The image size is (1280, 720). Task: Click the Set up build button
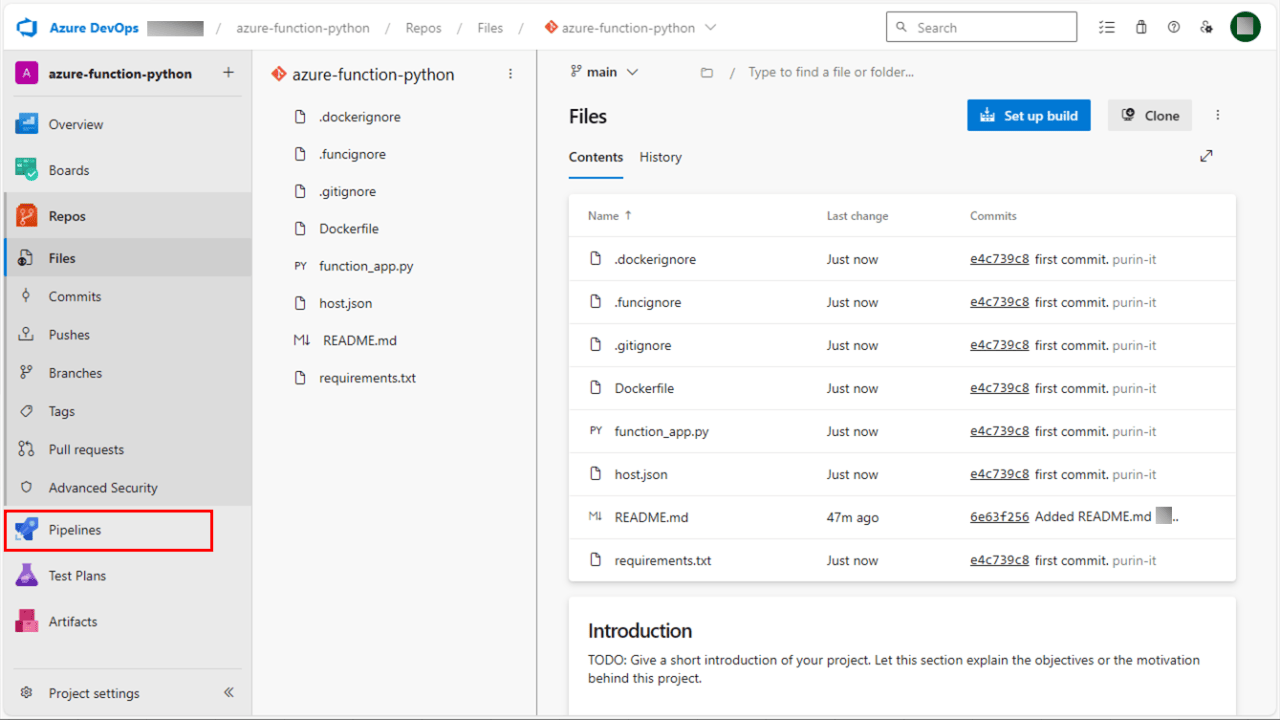[x=1028, y=114]
